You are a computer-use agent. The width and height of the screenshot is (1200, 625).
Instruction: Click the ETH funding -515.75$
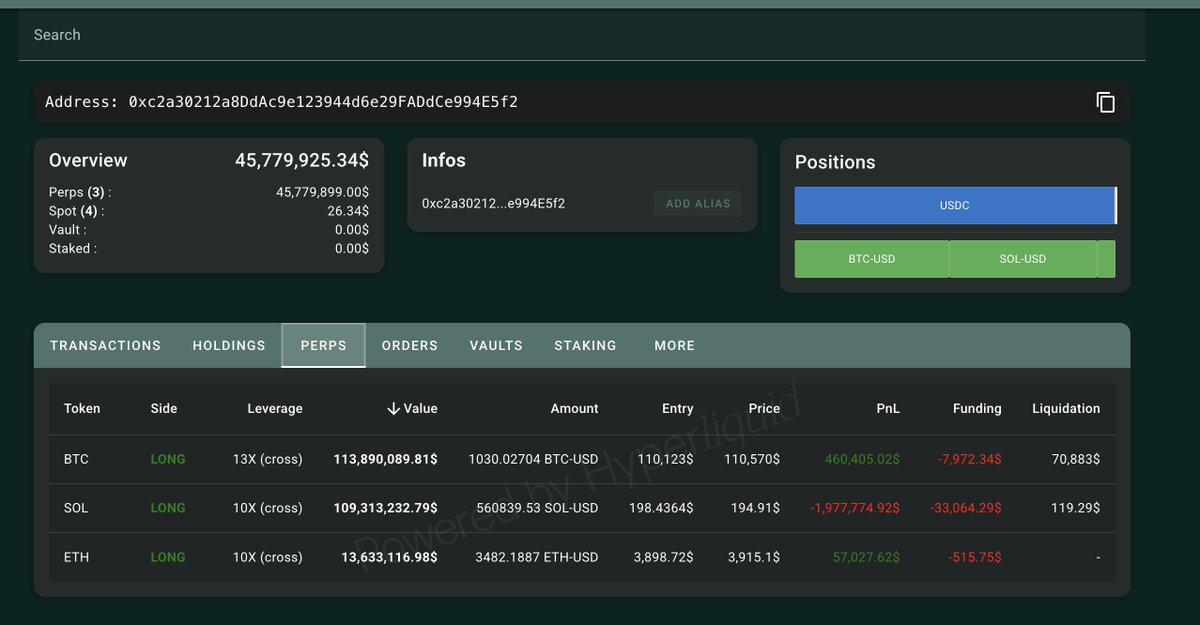point(974,557)
